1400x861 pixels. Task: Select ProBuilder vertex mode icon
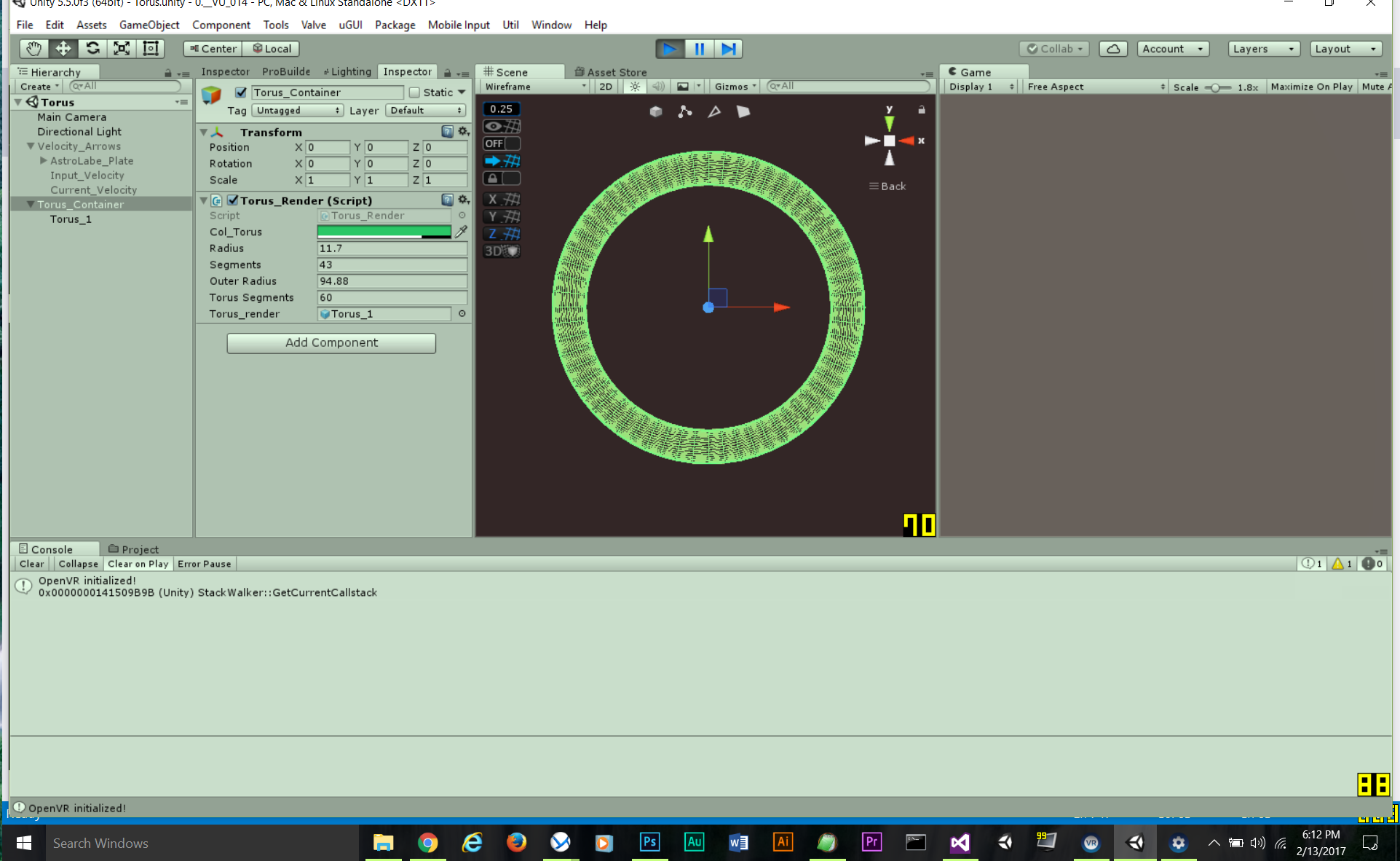coord(685,111)
